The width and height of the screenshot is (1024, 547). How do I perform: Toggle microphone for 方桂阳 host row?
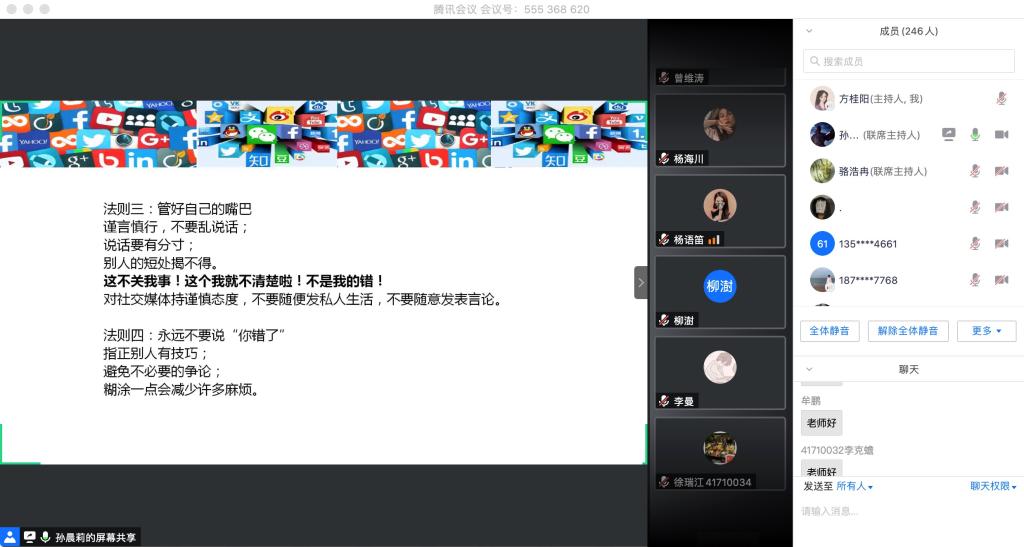[x=1000, y=99]
